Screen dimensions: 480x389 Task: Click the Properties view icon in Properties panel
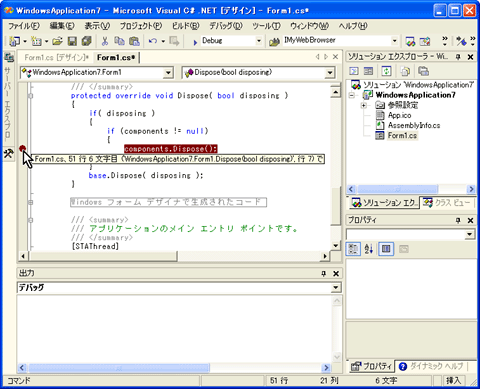point(386,249)
